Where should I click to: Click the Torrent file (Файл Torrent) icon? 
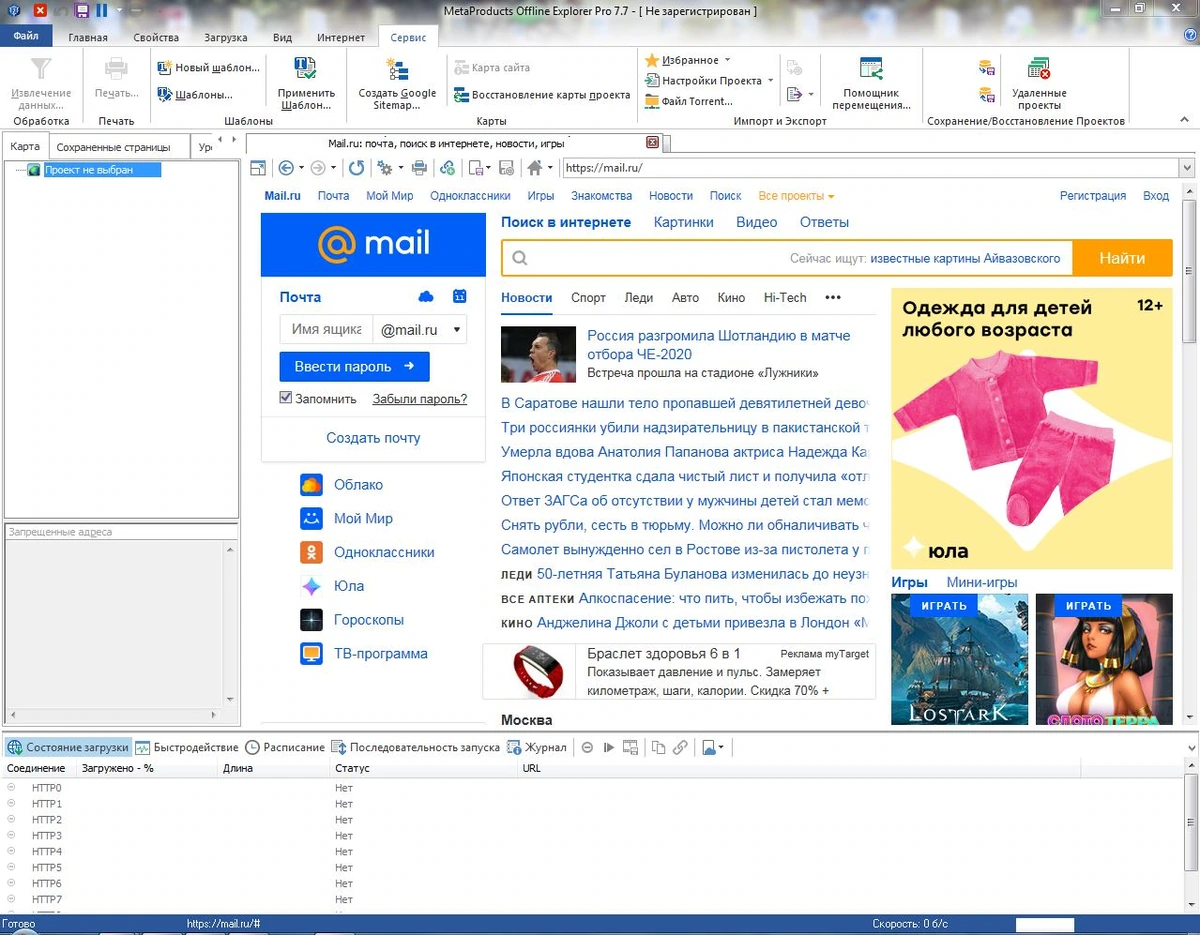click(652, 101)
